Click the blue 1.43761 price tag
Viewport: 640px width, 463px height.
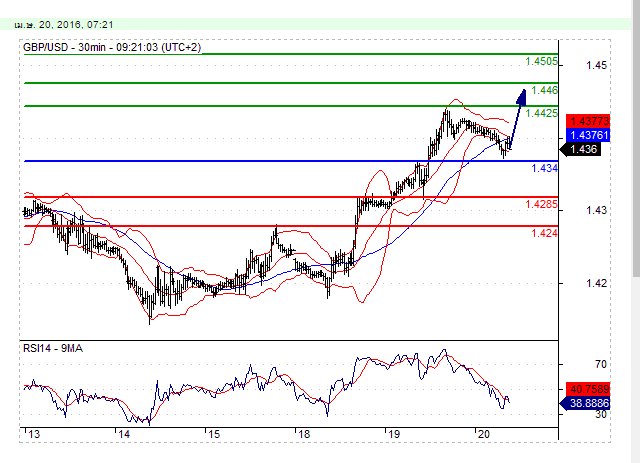[x=588, y=135]
